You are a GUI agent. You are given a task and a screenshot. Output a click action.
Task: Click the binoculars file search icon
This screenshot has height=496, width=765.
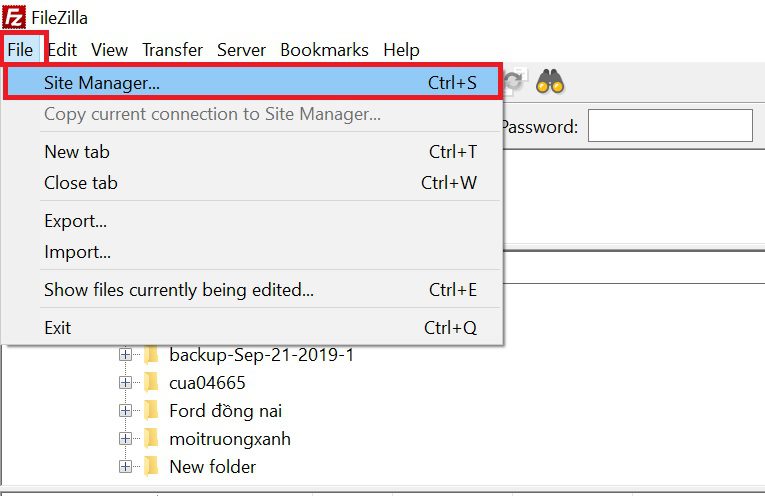click(550, 81)
